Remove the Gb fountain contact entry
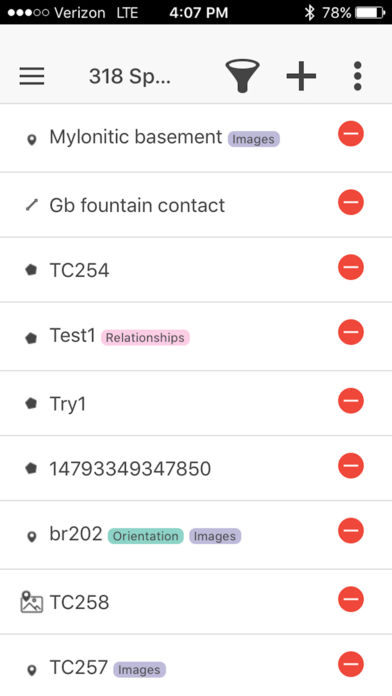Viewport: 392px width, 696px height. tap(351, 202)
